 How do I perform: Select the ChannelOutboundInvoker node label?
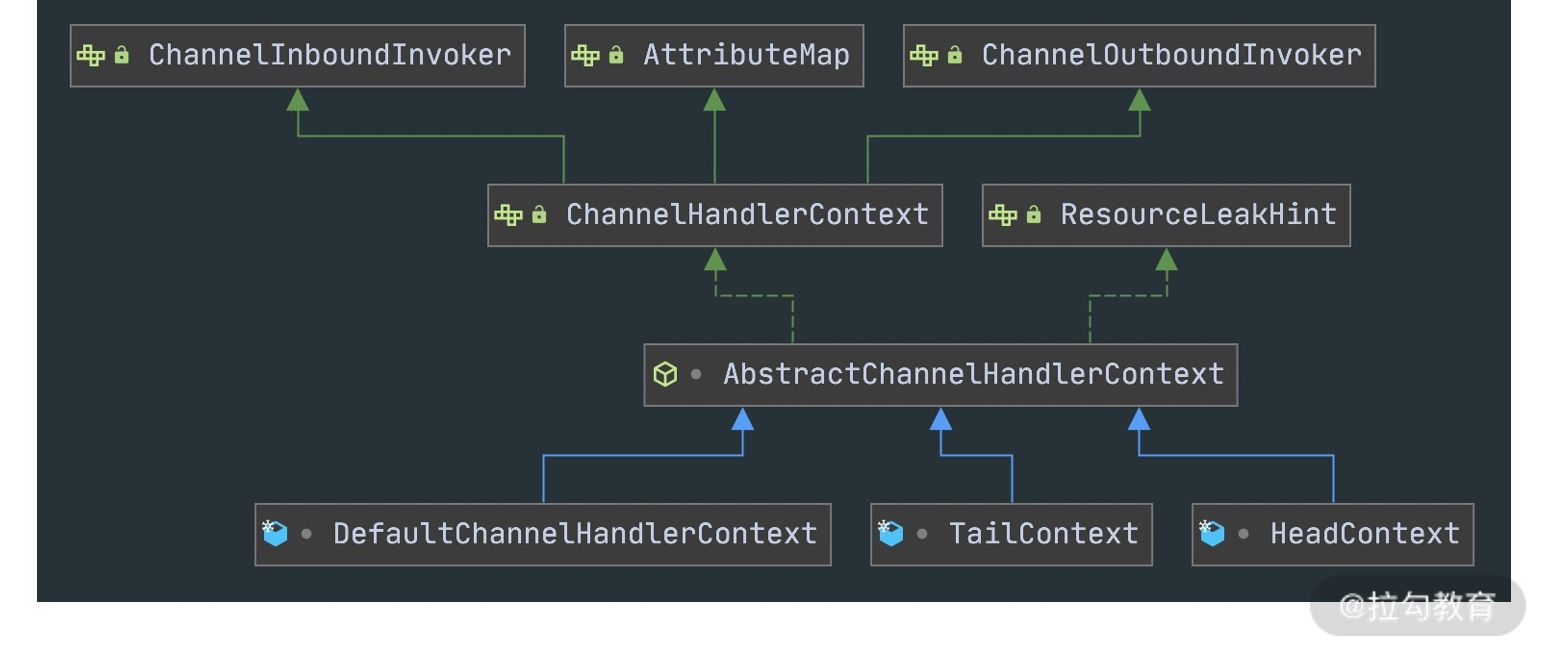(1171, 55)
